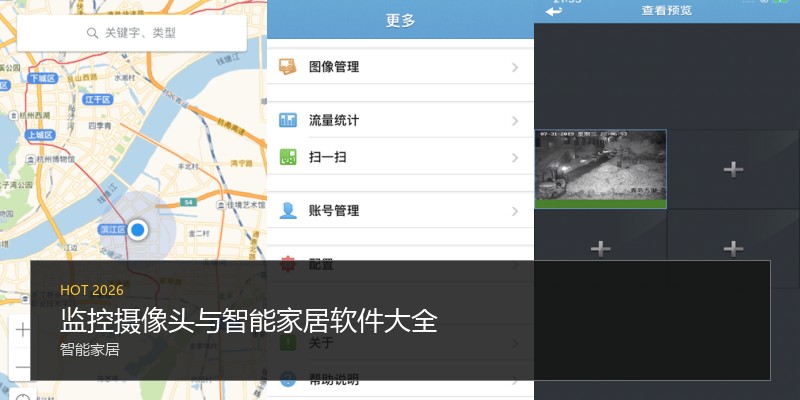
Task: Click the 佳境艺术馆 map label
Action: pos(241,205)
